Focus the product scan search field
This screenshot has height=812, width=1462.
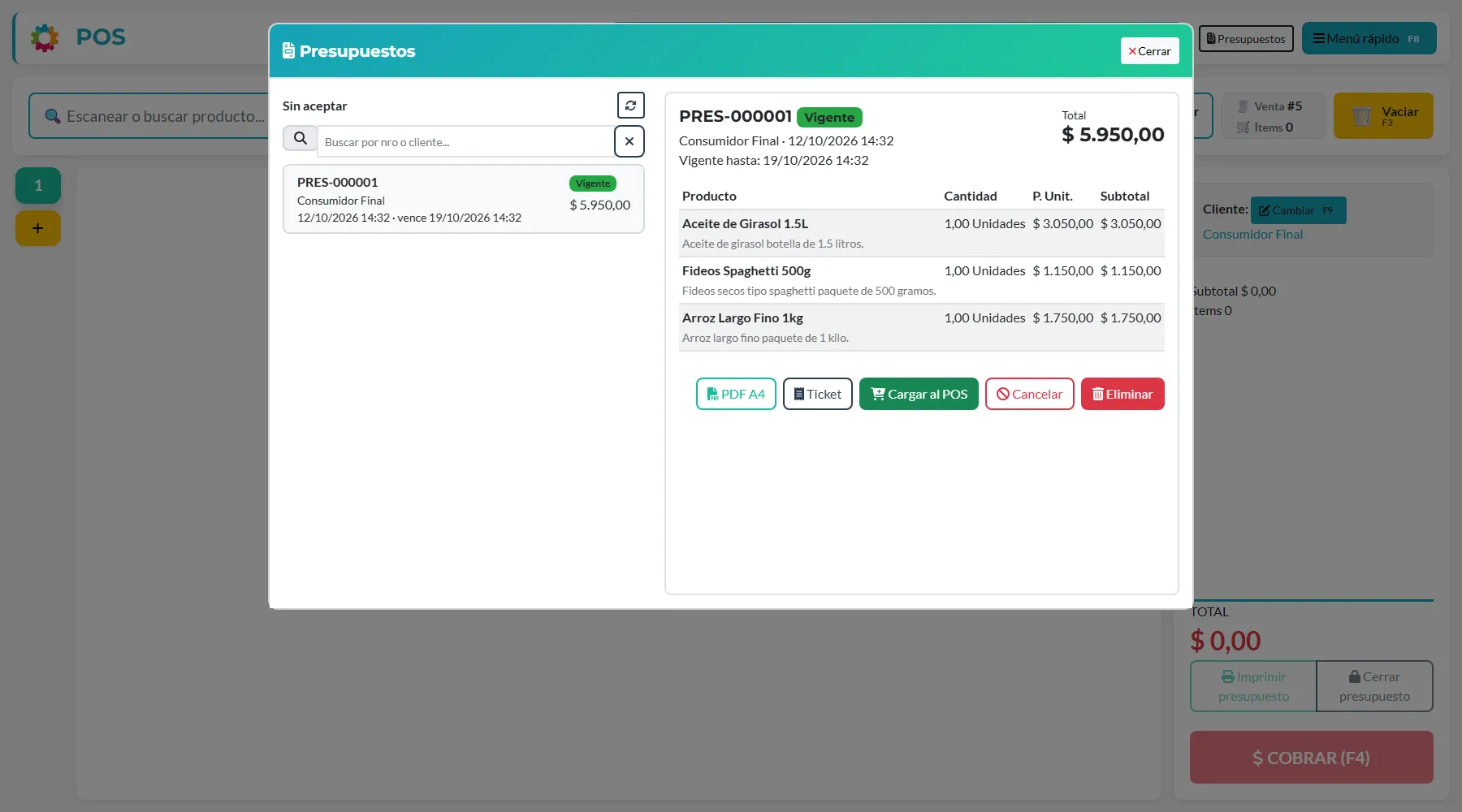coord(154,116)
